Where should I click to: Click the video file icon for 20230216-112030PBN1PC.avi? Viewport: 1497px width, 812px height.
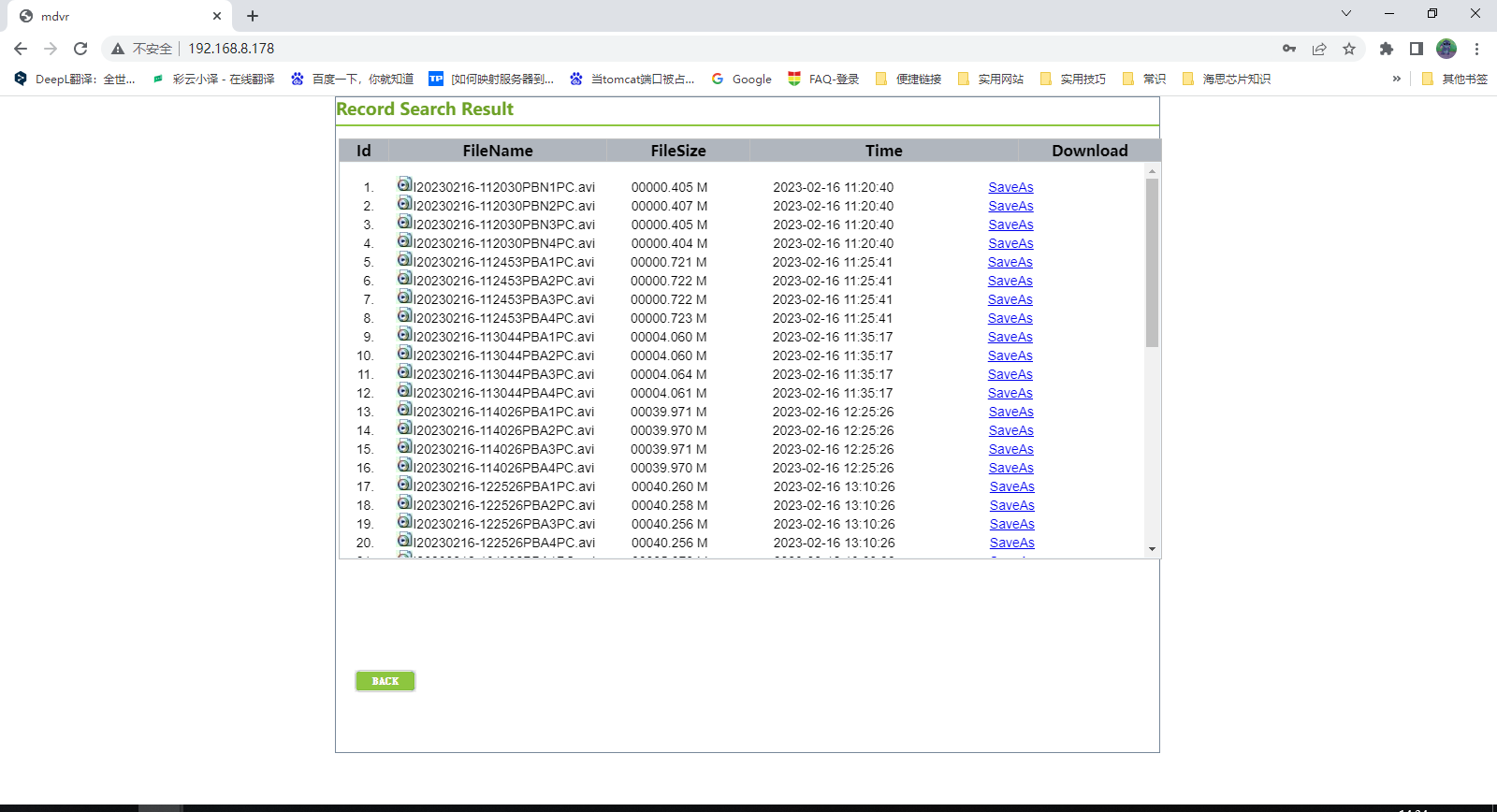tap(404, 184)
